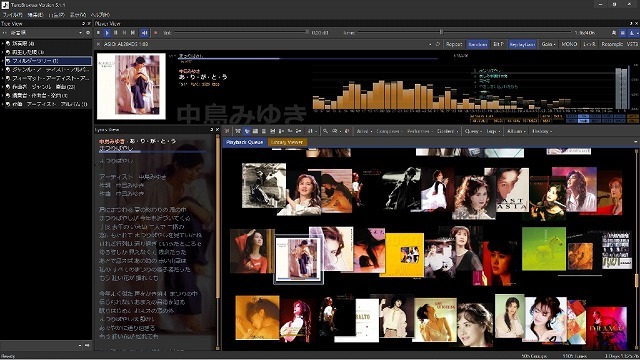Viewport: 640px width, 360px height.
Task: Click the Library Viewer vertical scrollbar
Action: pos(636,249)
